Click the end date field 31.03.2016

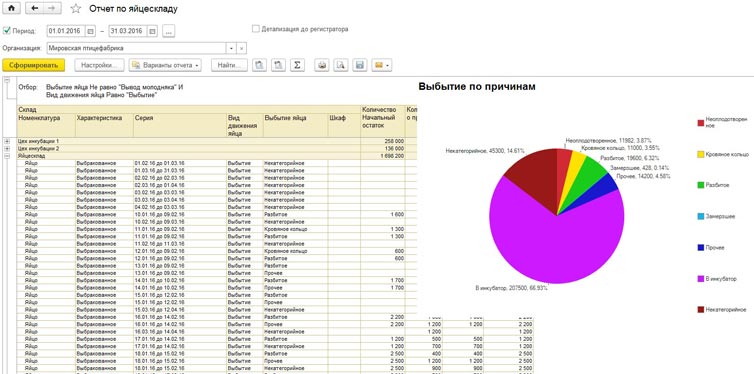pyautogui.click(x=128, y=31)
